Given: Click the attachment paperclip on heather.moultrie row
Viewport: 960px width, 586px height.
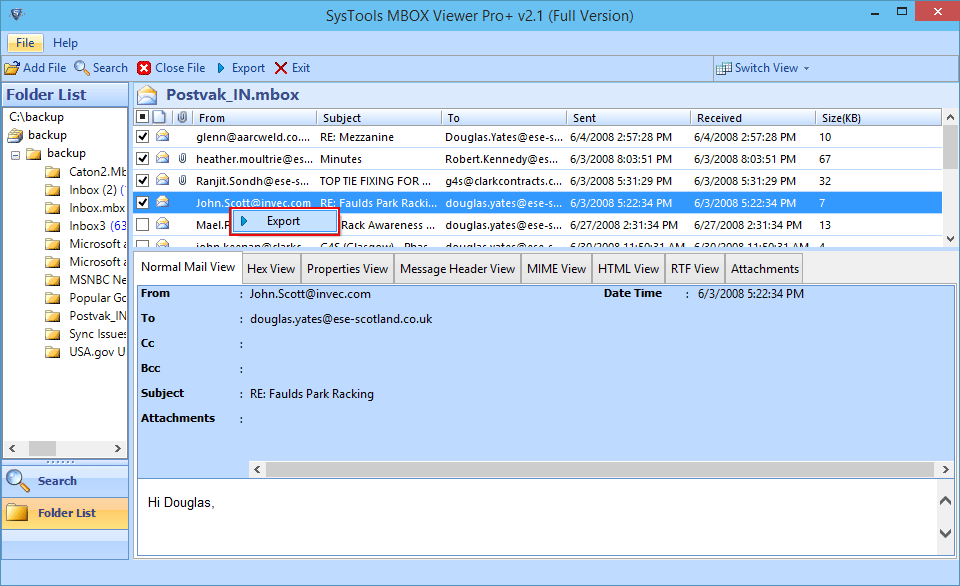Looking at the screenshot, I should click(182, 159).
